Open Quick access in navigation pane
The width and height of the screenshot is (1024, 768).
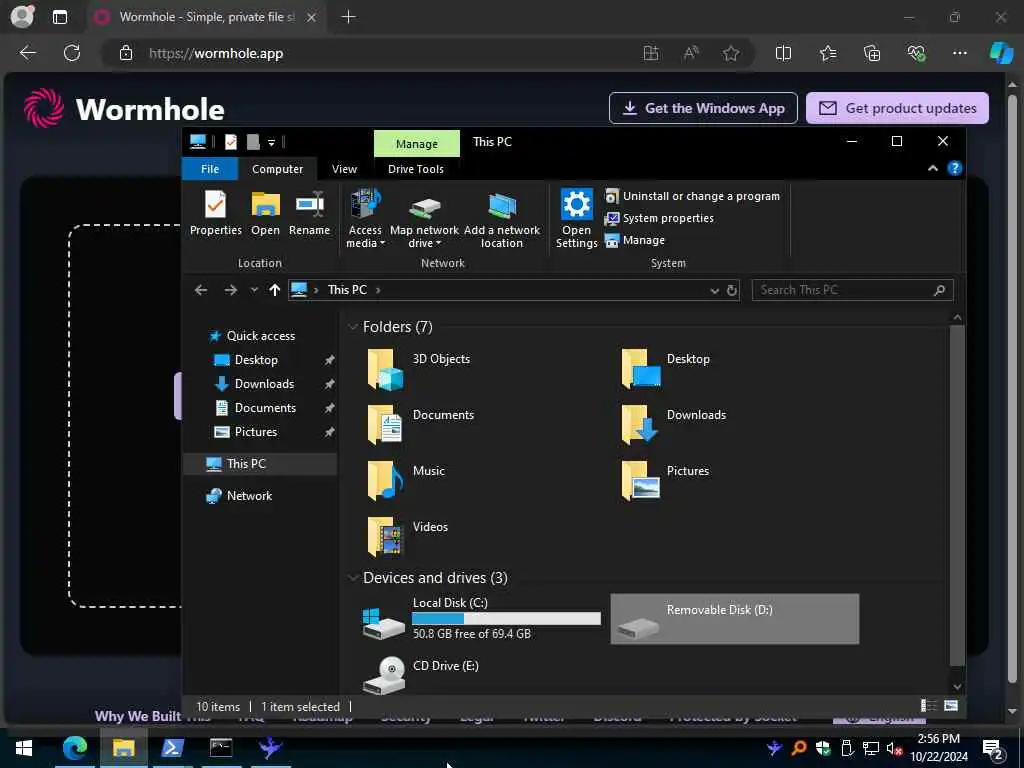coord(261,336)
